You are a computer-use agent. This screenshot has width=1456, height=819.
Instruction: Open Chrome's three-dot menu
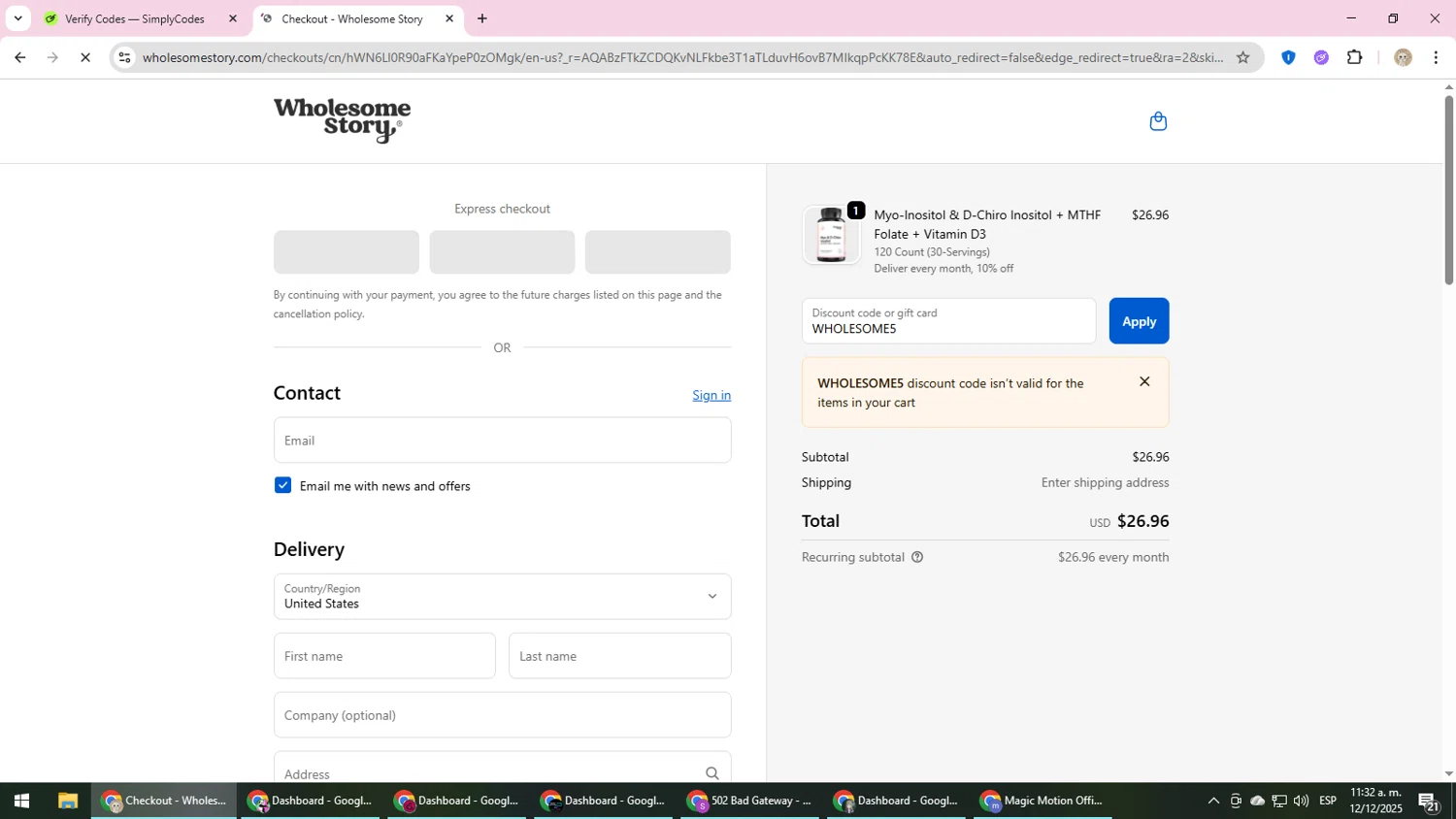[1436, 57]
